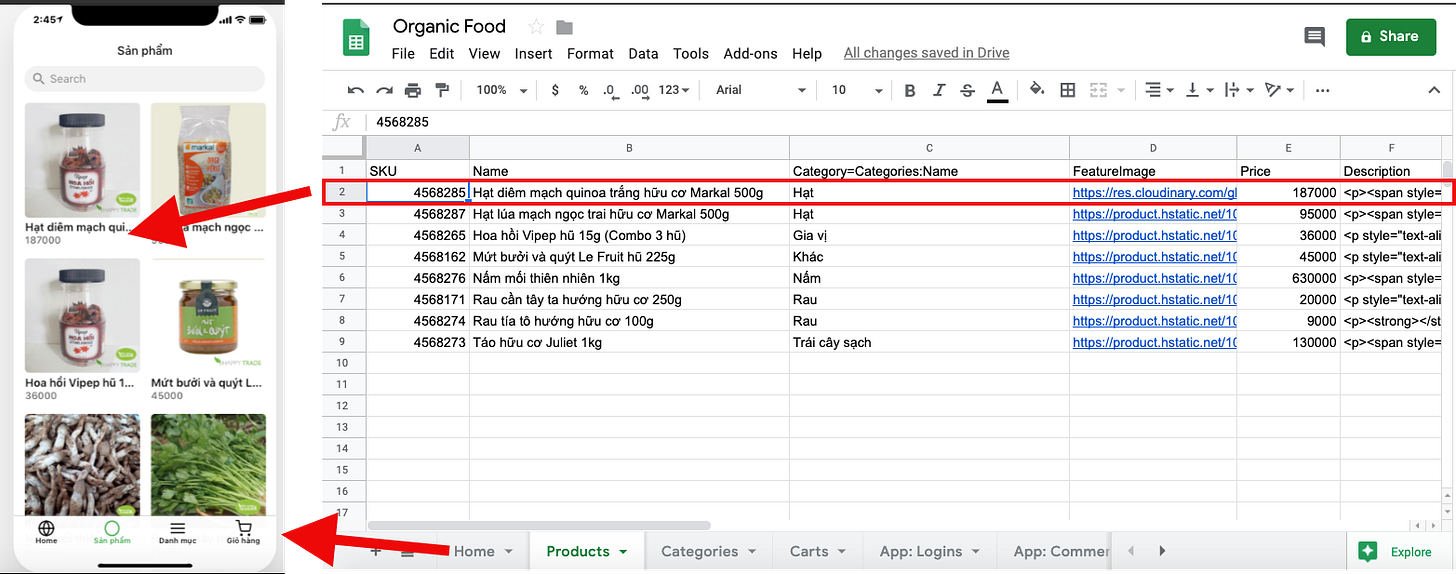1456x574 pixels.
Task: Open All changes saved in Drive link
Action: 926,53
